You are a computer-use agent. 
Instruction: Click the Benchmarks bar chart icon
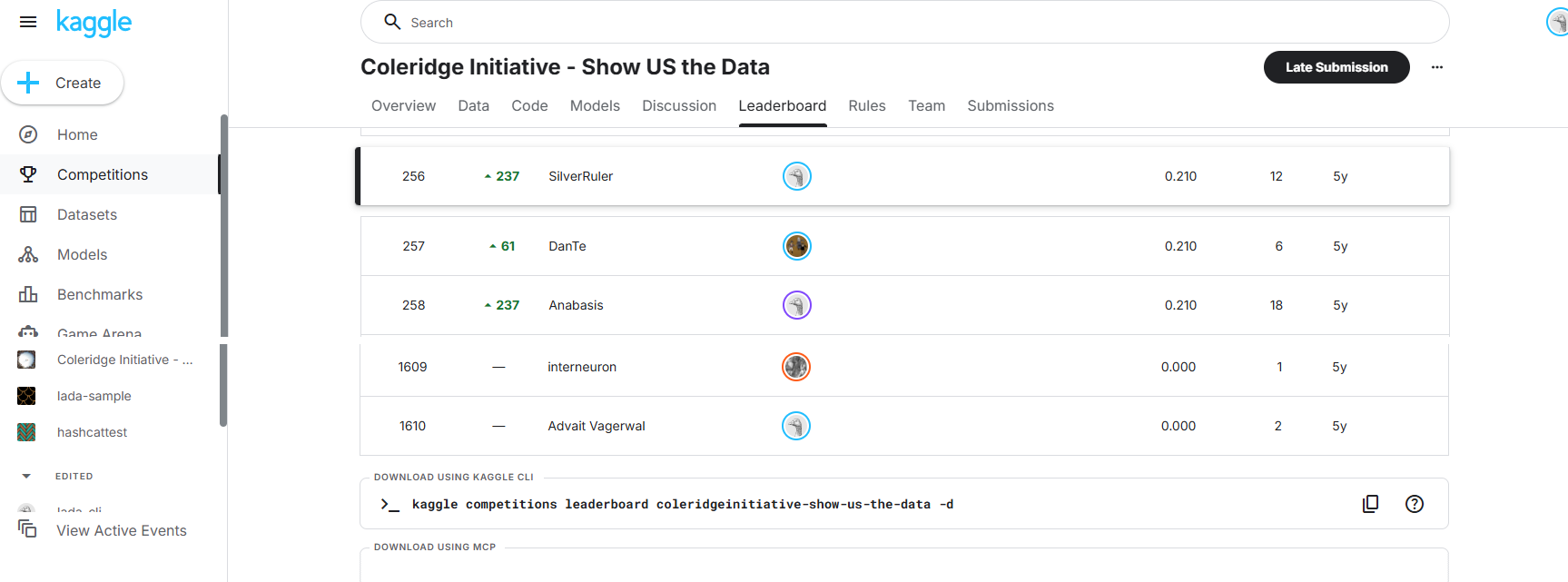tap(28, 294)
